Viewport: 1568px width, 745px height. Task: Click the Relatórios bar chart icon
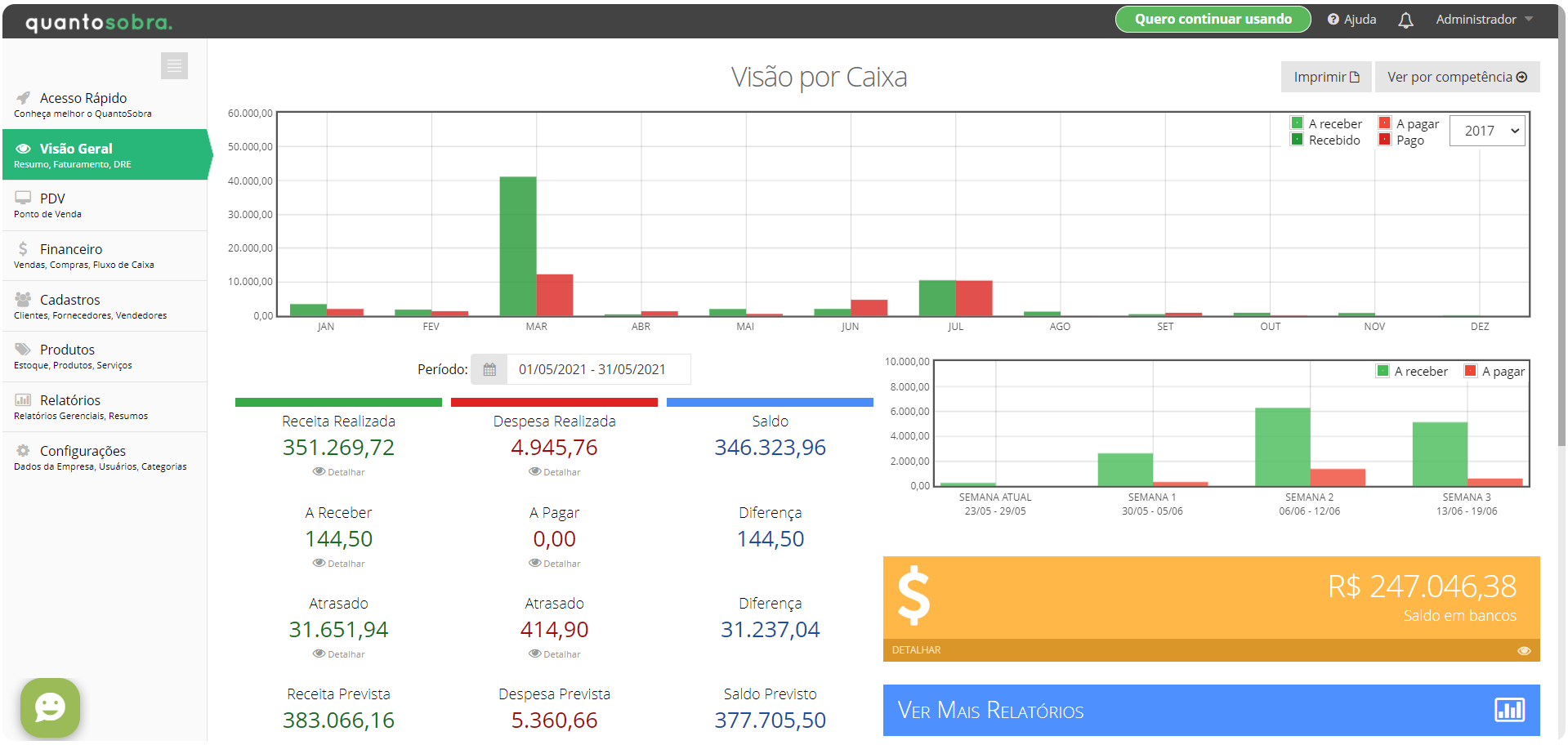pyautogui.click(x=22, y=399)
